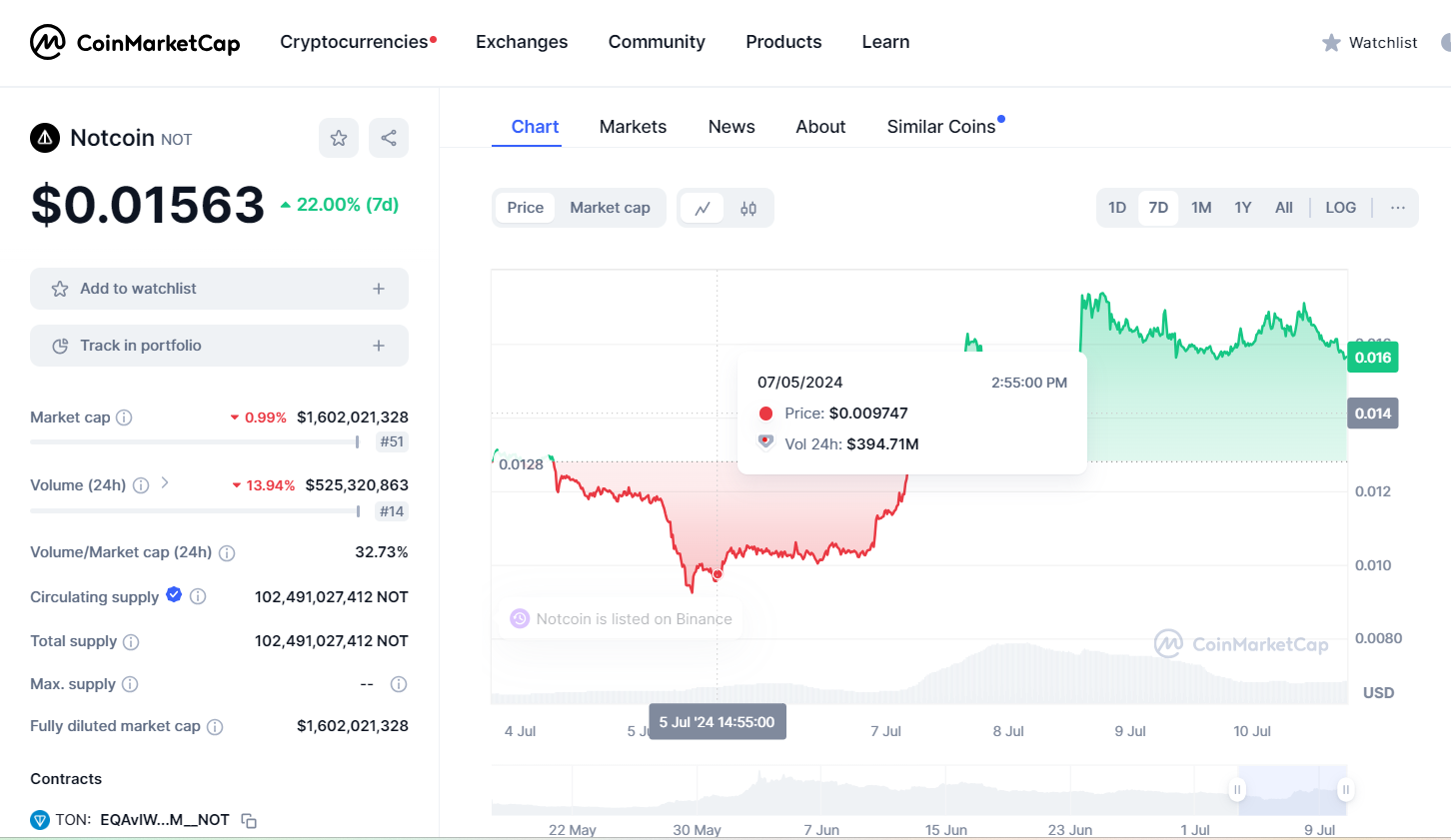The width and height of the screenshot is (1451, 840).
Task: Select the line chart icon
Action: 703,207
